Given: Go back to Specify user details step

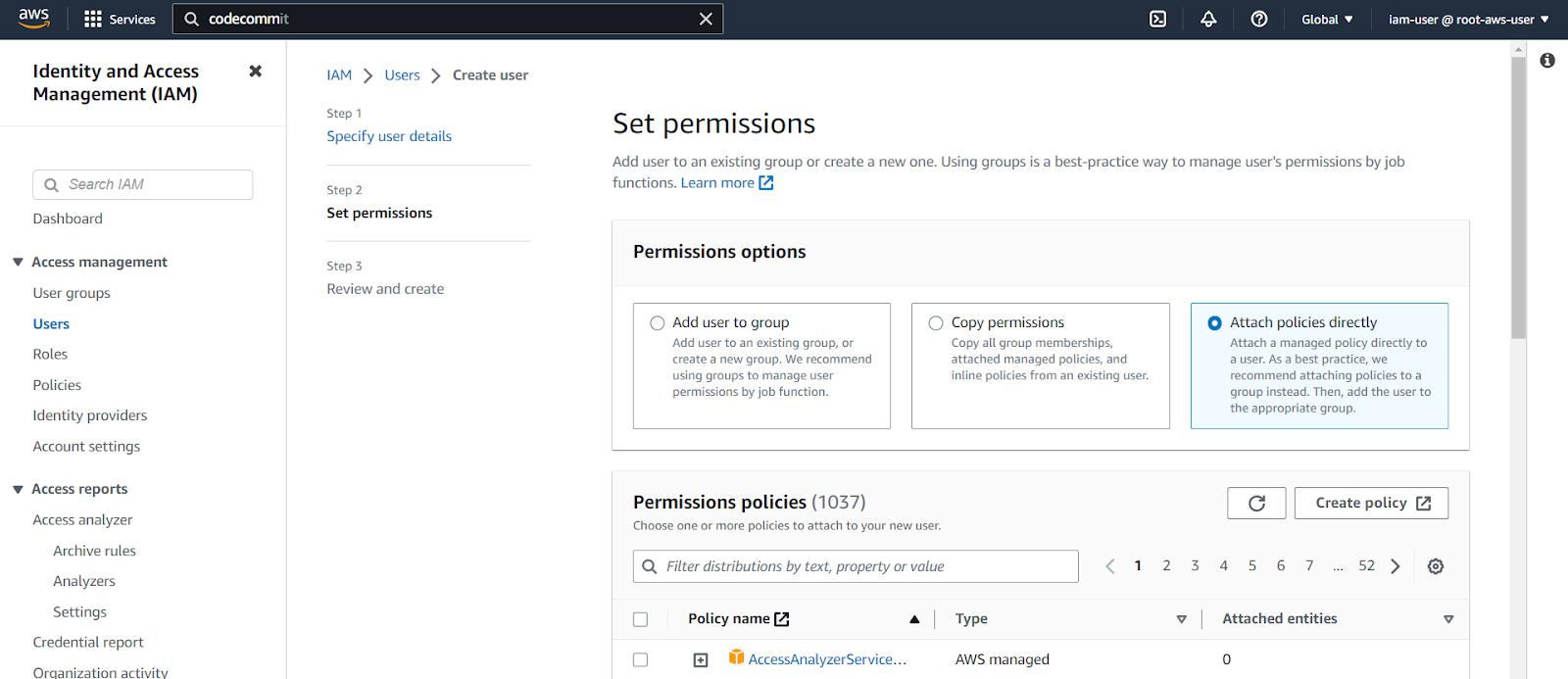Looking at the screenshot, I should point(389,136).
